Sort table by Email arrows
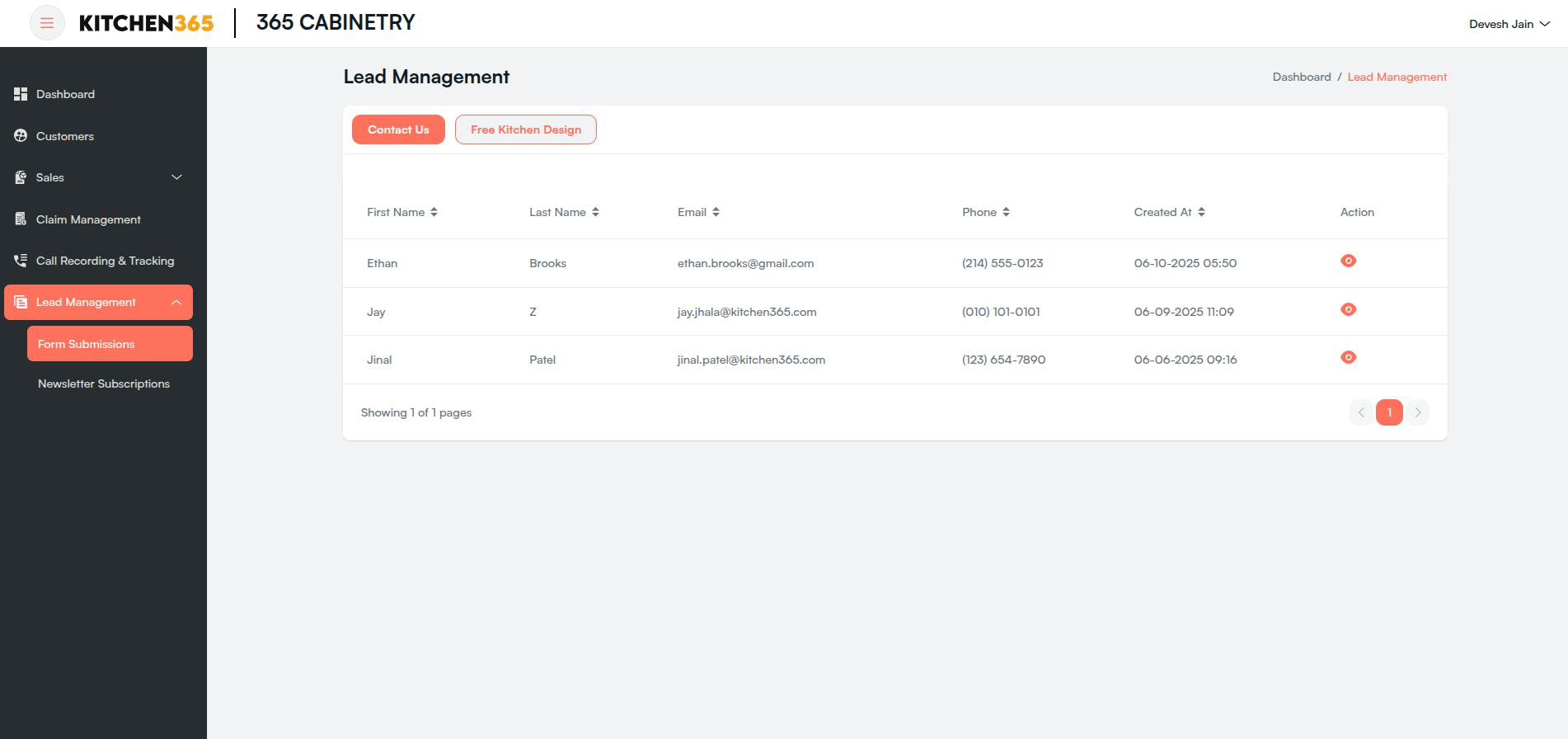Image resolution: width=1568 pixels, height=739 pixels. pos(716,212)
